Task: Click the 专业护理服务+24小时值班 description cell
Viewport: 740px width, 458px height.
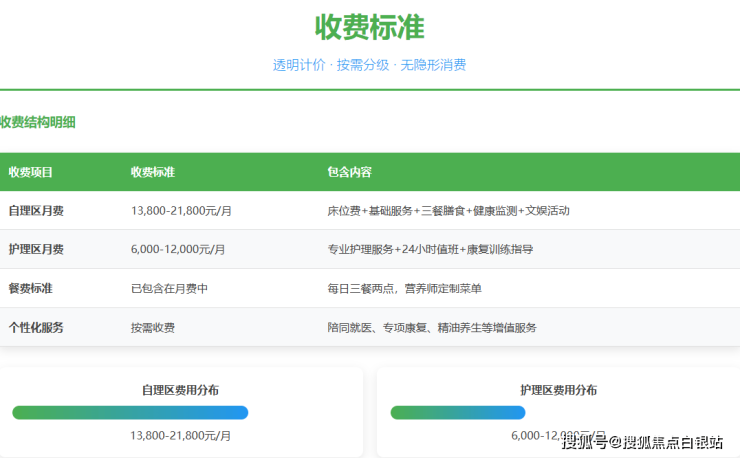Action: coord(430,249)
